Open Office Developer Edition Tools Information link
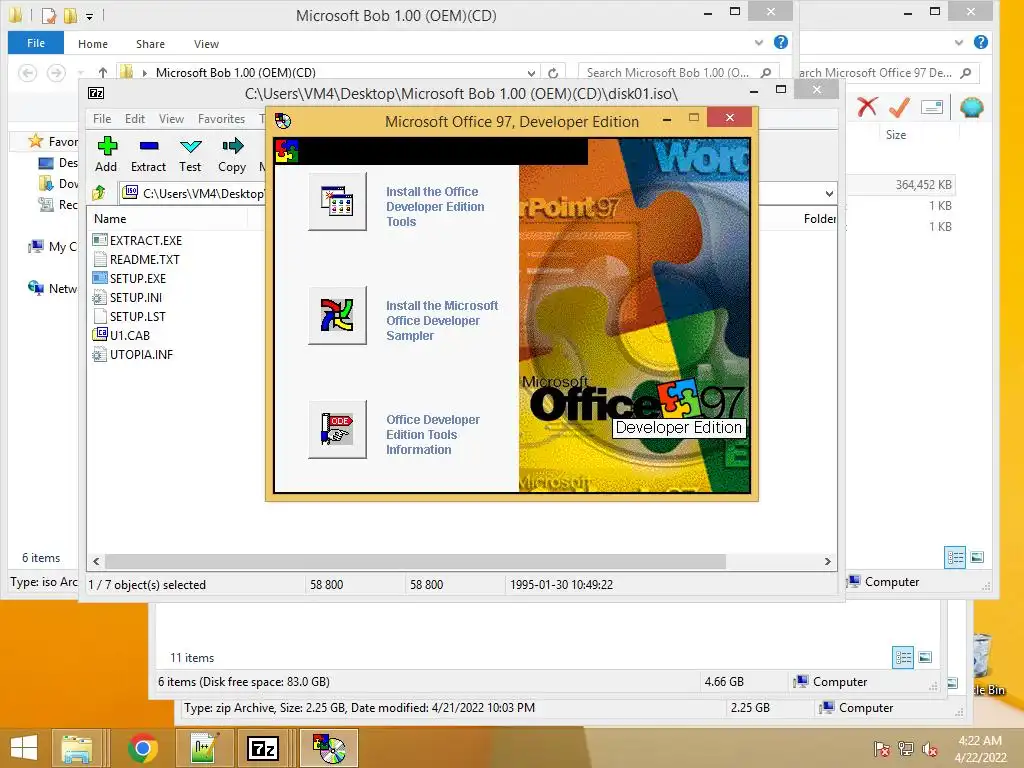The image size is (1024, 768). point(432,435)
